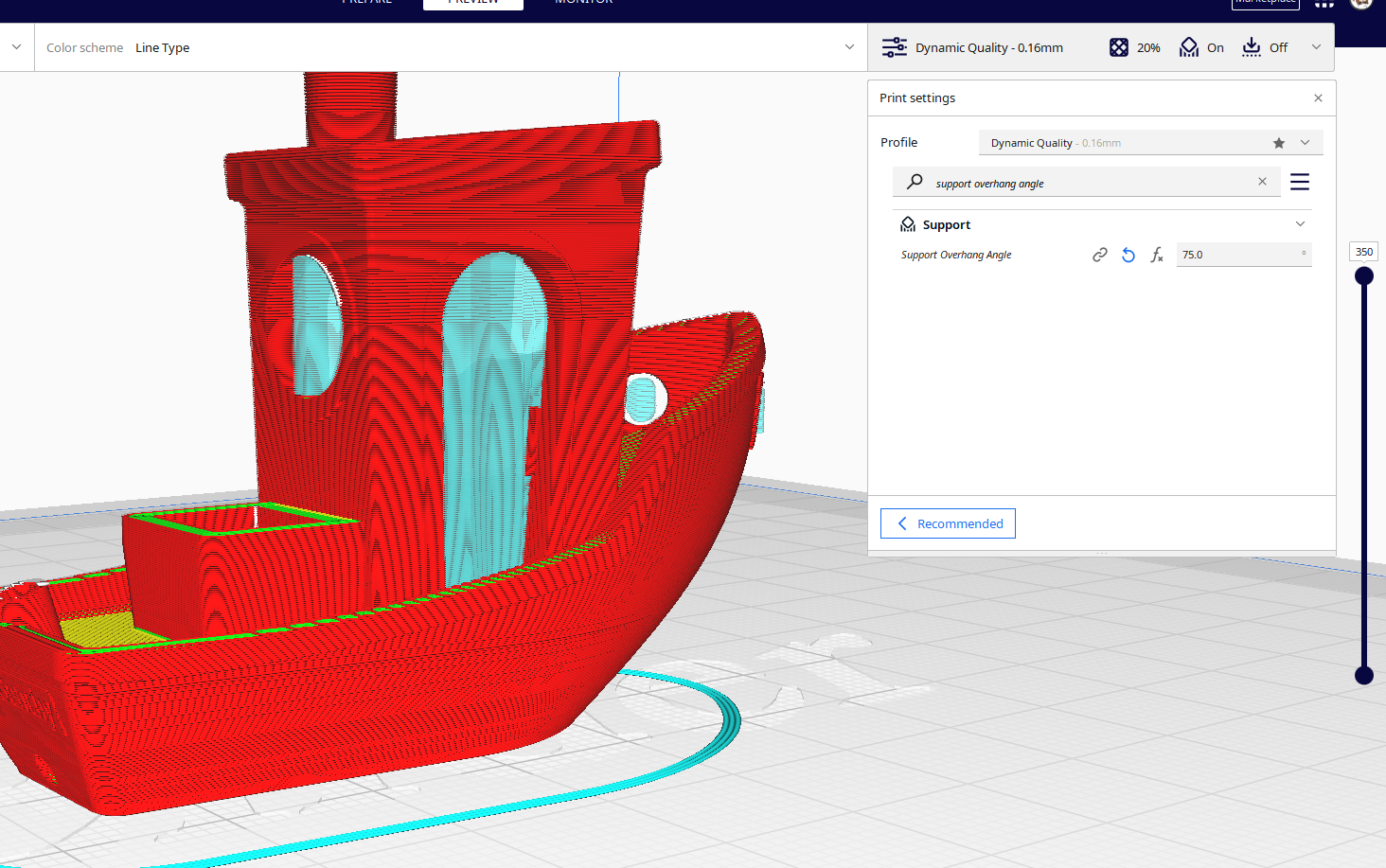The width and height of the screenshot is (1386, 868).
Task: Expand the print setup panel chevron
Action: pos(1316,46)
